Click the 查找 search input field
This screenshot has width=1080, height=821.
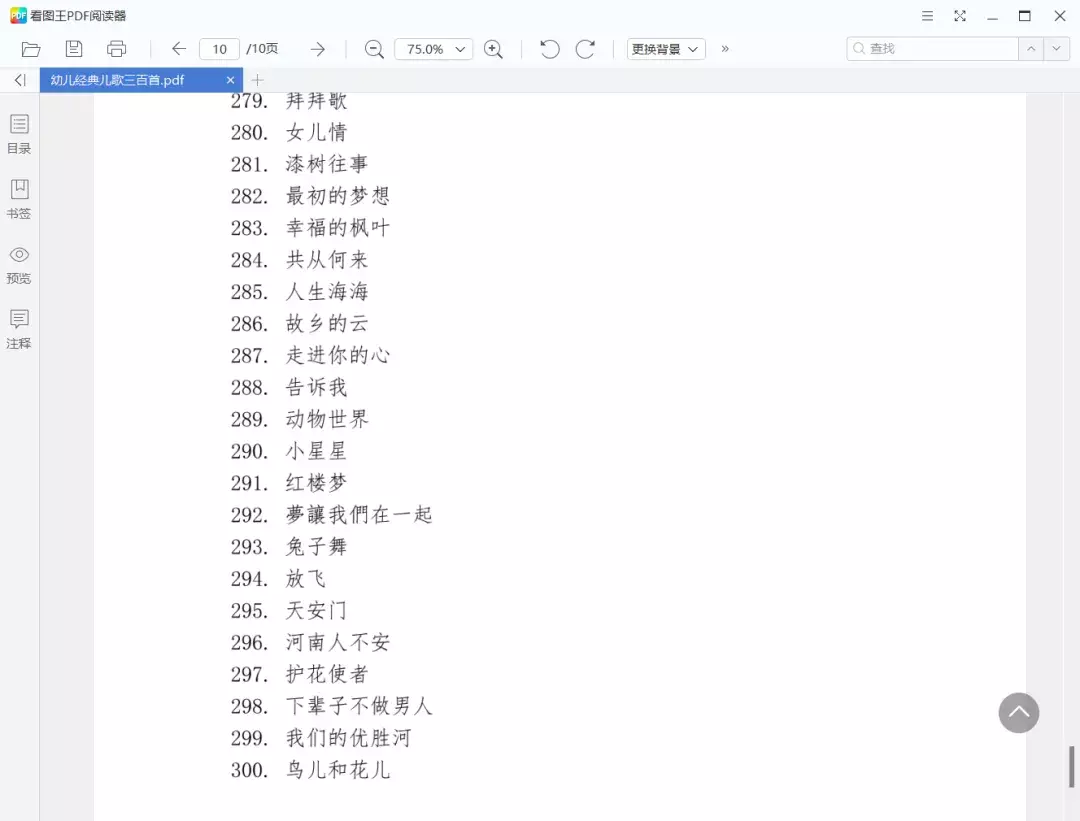pos(932,49)
